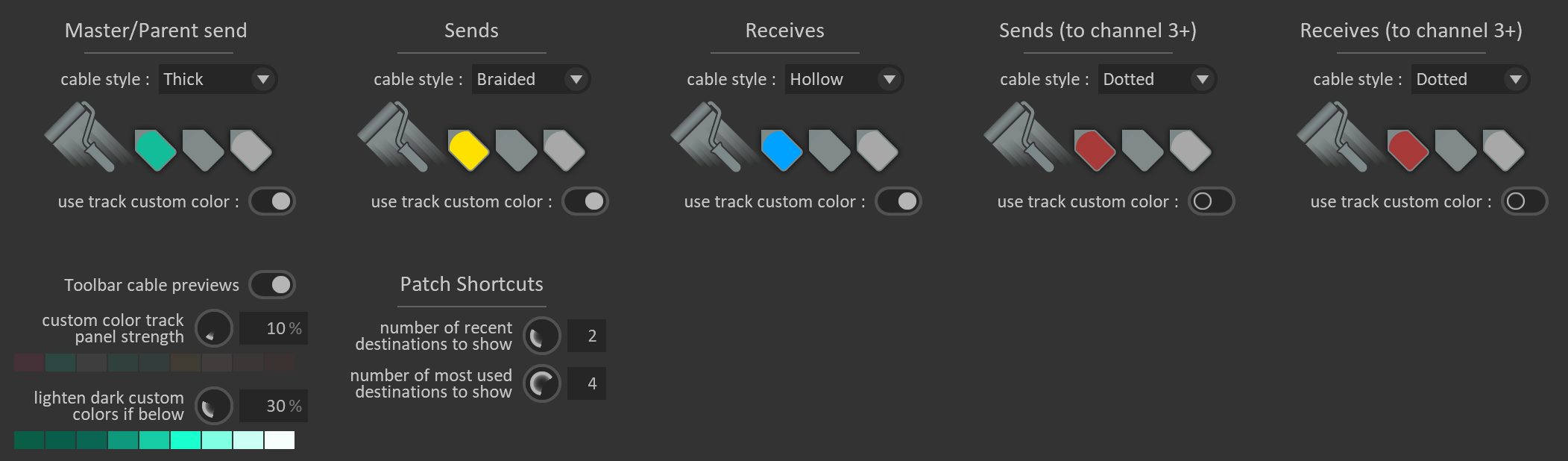Click the Patch Shortcuts section heading
This screenshot has height=461, width=1568.
tap(470, 283)
